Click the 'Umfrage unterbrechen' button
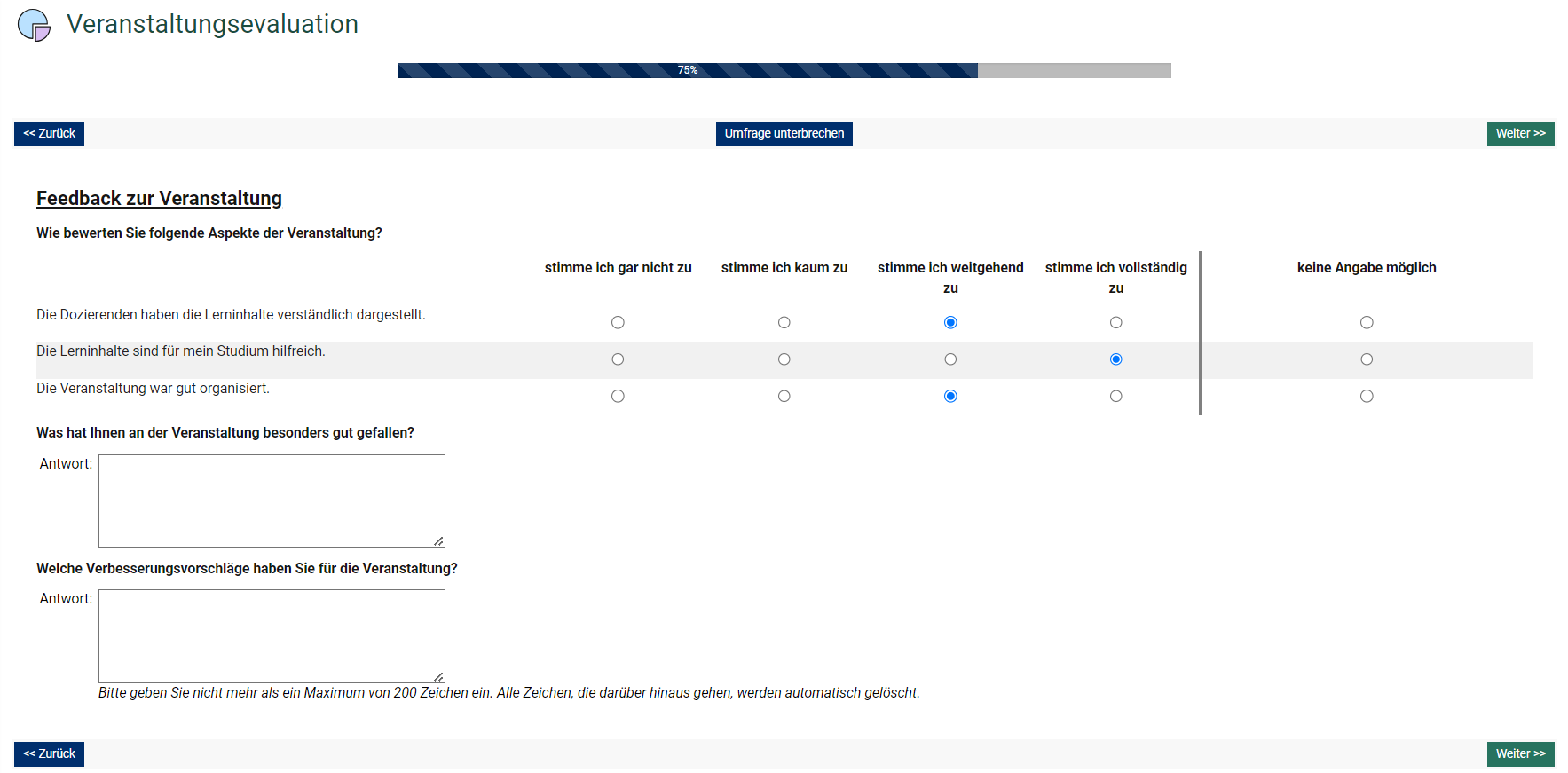Image resolution: width=1568 pixels, height=773 pixels. (x=784, y=134)
